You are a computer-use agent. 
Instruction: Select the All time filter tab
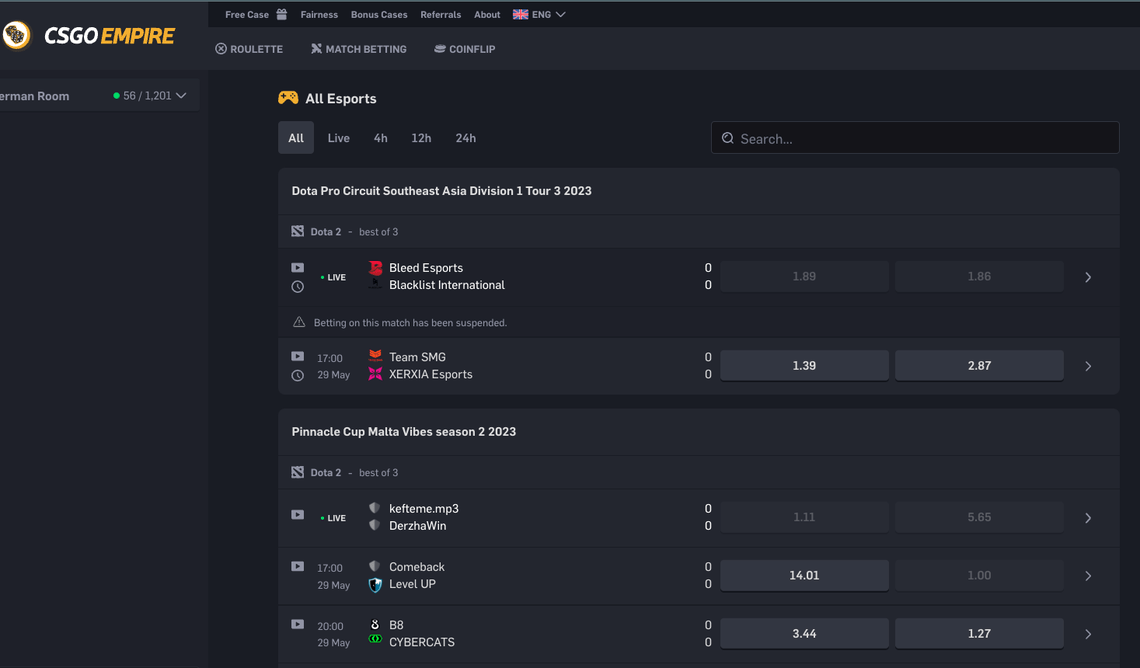[296, 137]
